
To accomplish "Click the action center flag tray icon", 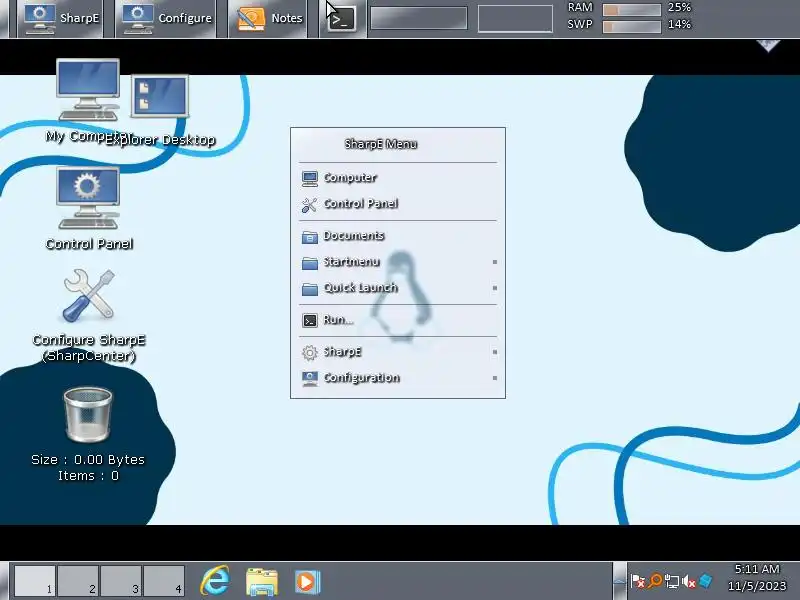I will pos(638,581).
